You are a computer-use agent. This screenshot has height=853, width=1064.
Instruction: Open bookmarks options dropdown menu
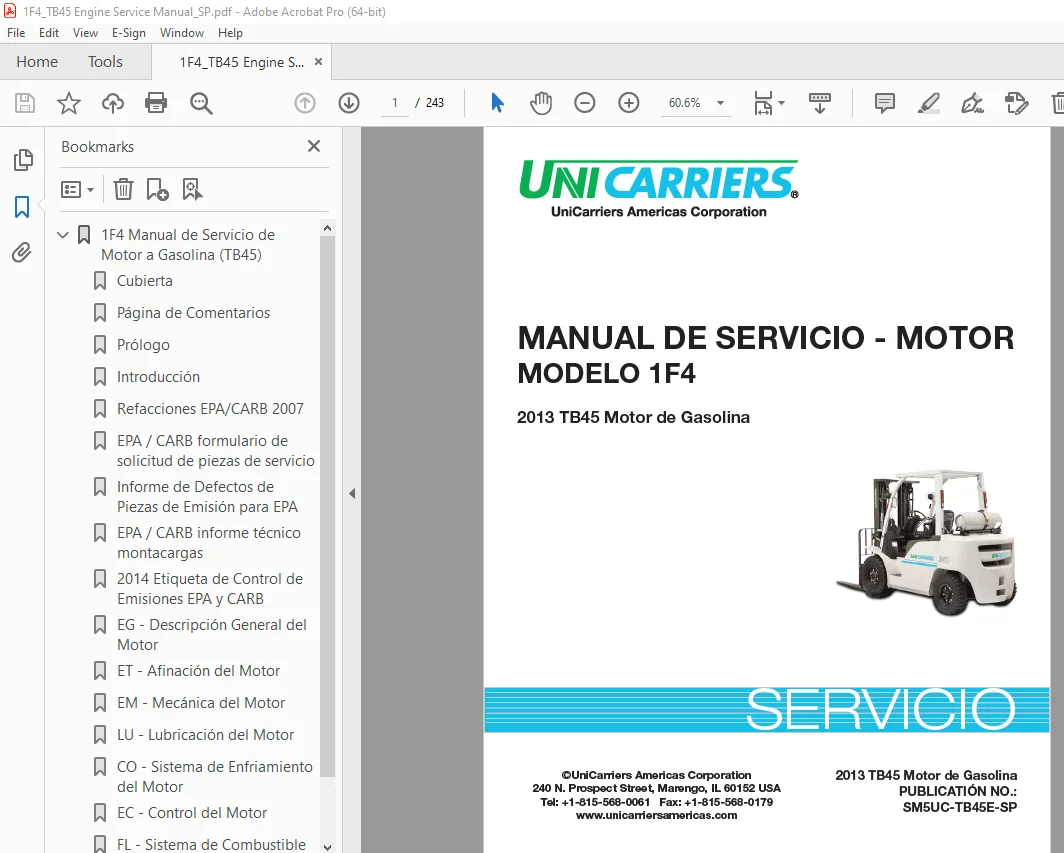pyautogui.click(x=77, y=189)
